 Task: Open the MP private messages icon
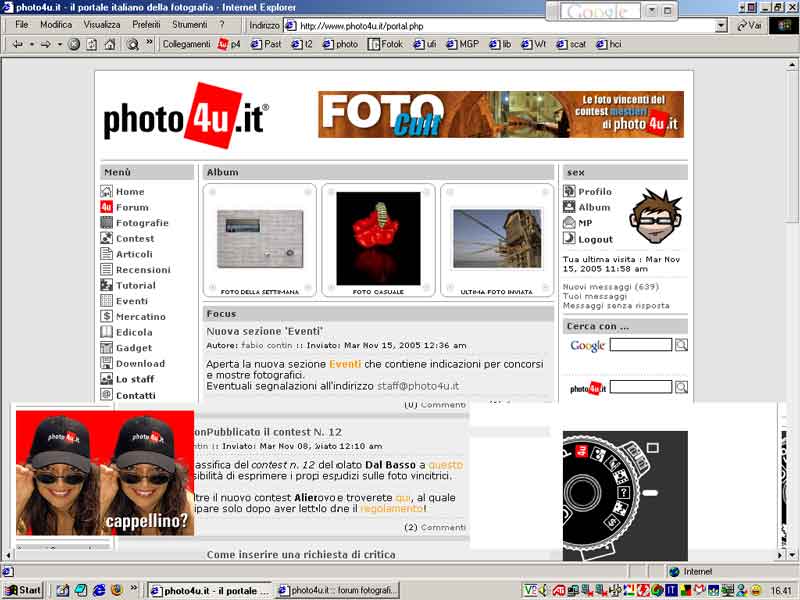tap(569, 223)
